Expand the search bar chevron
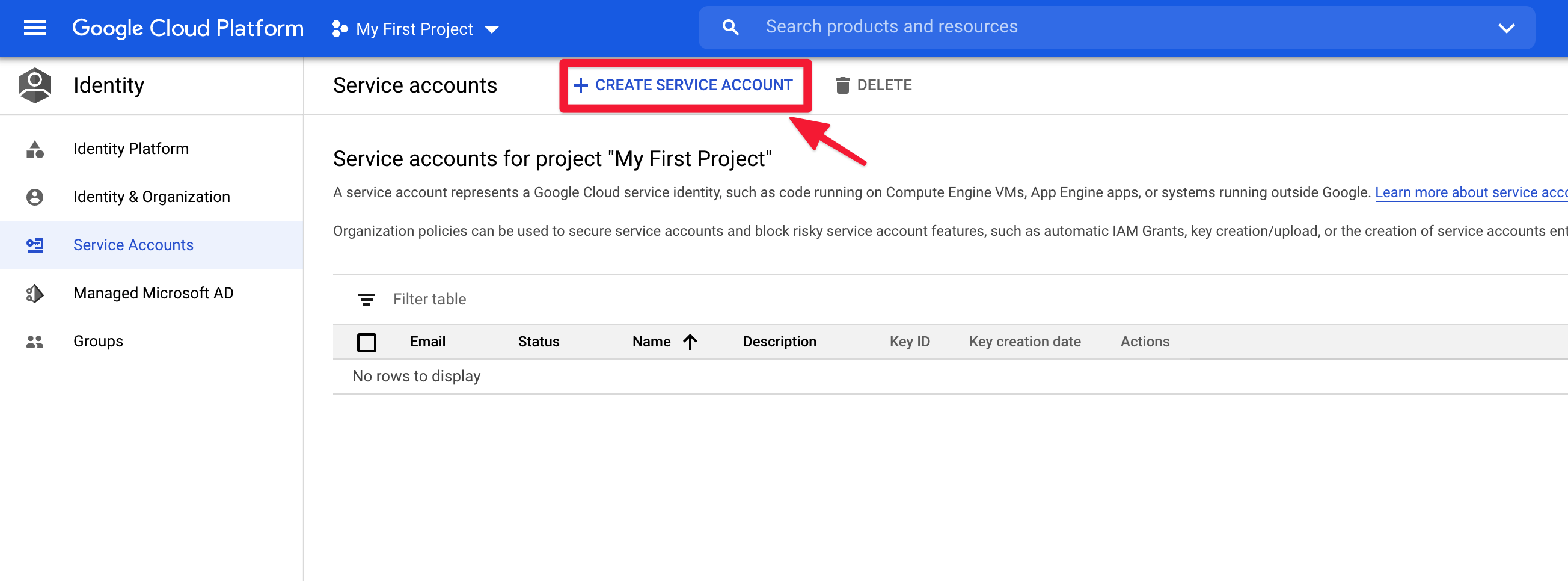This screenshot has height=581, width=1568. coord(1506,28)
